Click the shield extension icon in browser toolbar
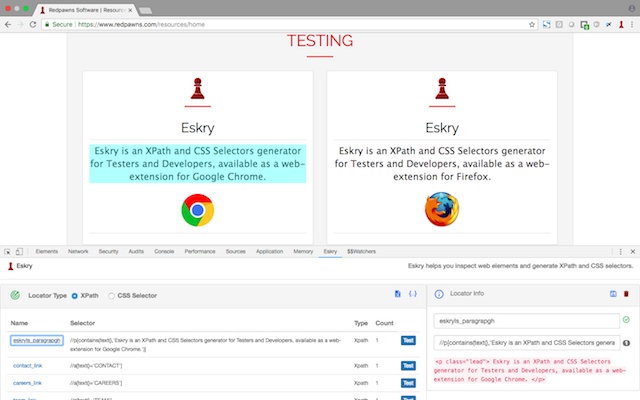640x400 pixels. (596, 24)
